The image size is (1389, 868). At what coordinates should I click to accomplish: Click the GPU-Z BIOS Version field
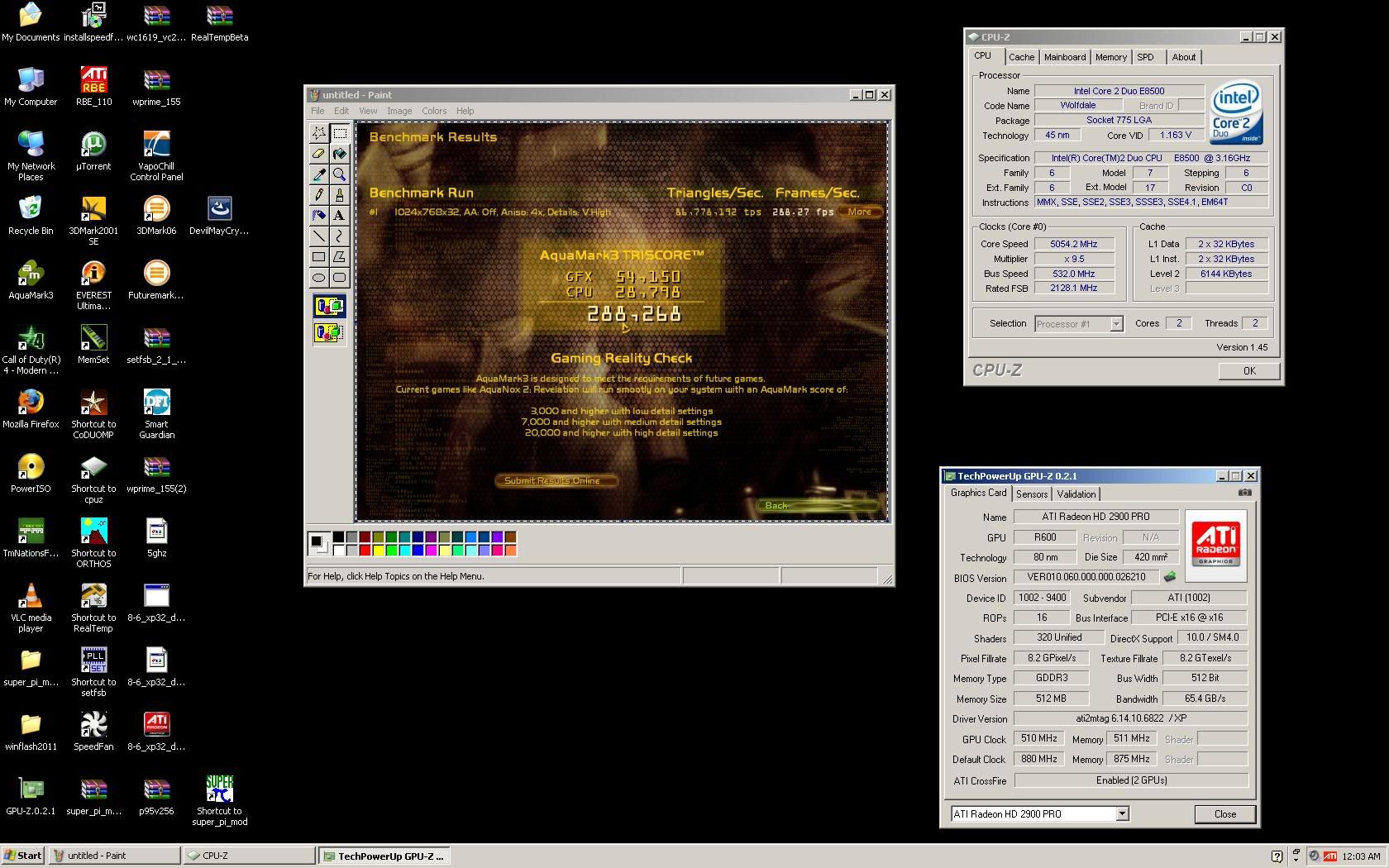click(x=1087, y=577)
